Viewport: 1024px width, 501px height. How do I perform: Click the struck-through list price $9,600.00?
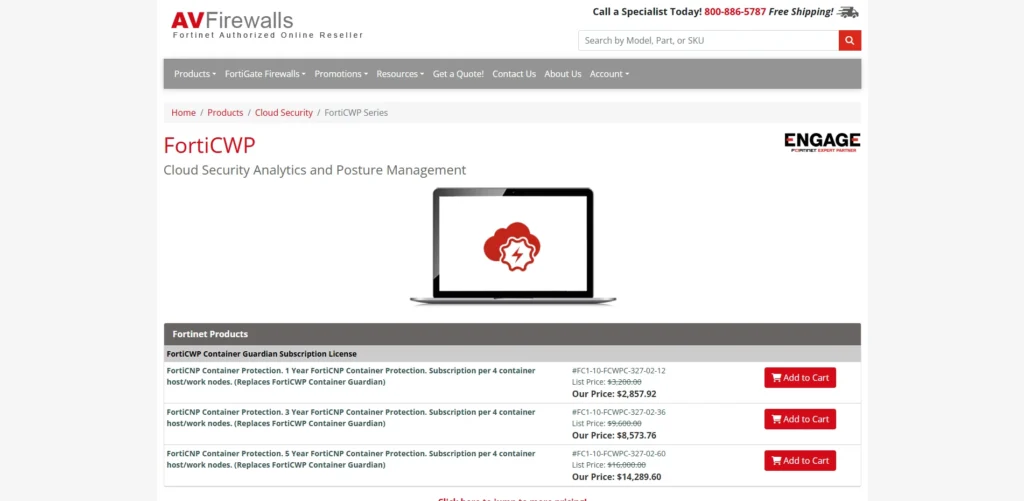(x=624, y=423)
